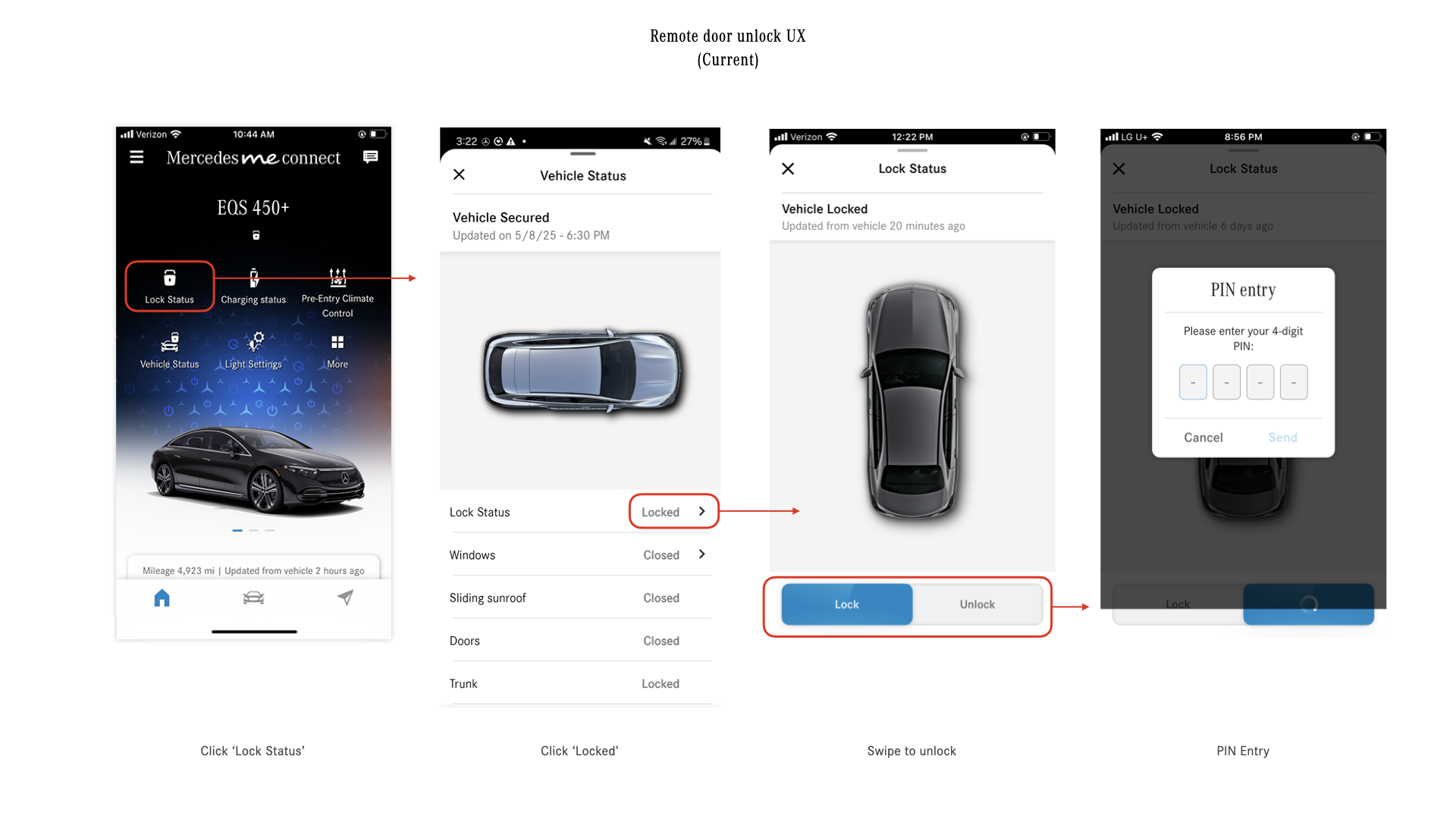1456x819 pixels.
Task: Open Charging status icon
Action: click(x=253, y=286)
